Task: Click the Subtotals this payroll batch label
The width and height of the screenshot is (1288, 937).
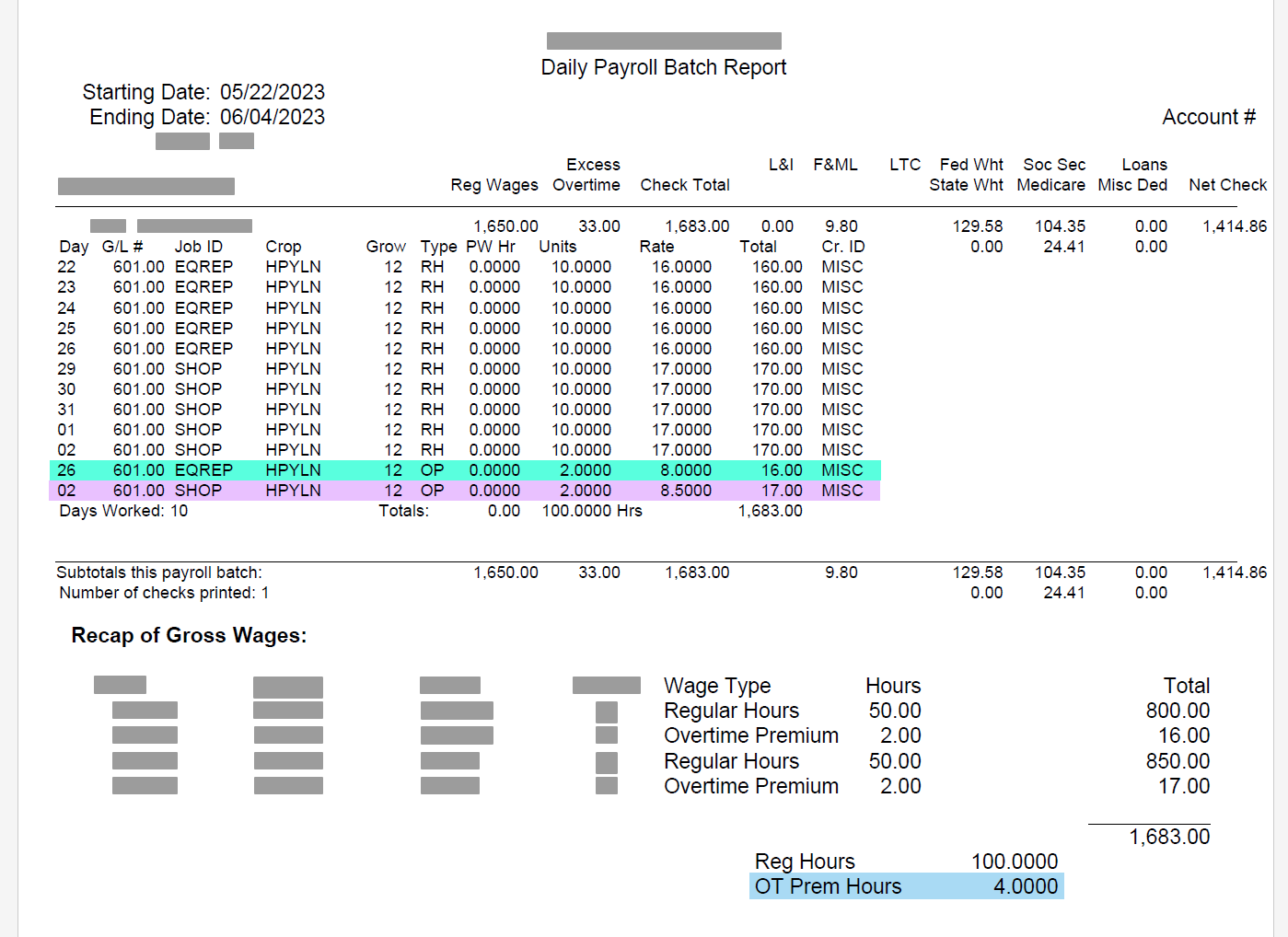Action: click(x=159, y=573)
